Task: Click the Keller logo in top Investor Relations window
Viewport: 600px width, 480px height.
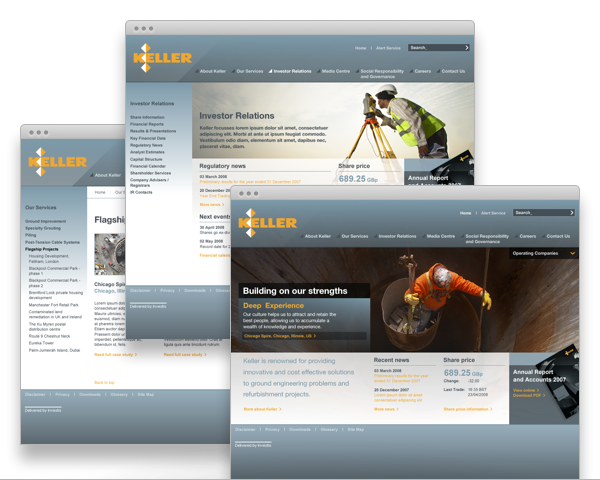Action: pyautogui.click(x=162, y=58)
